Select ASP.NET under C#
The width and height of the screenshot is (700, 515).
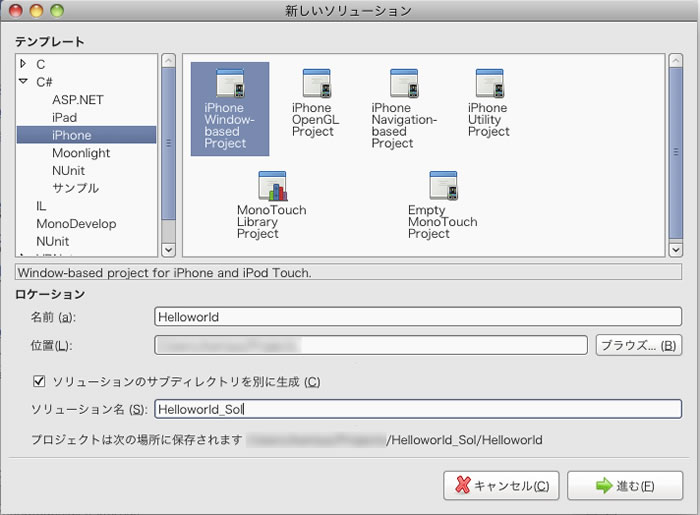tap(78, 100)
